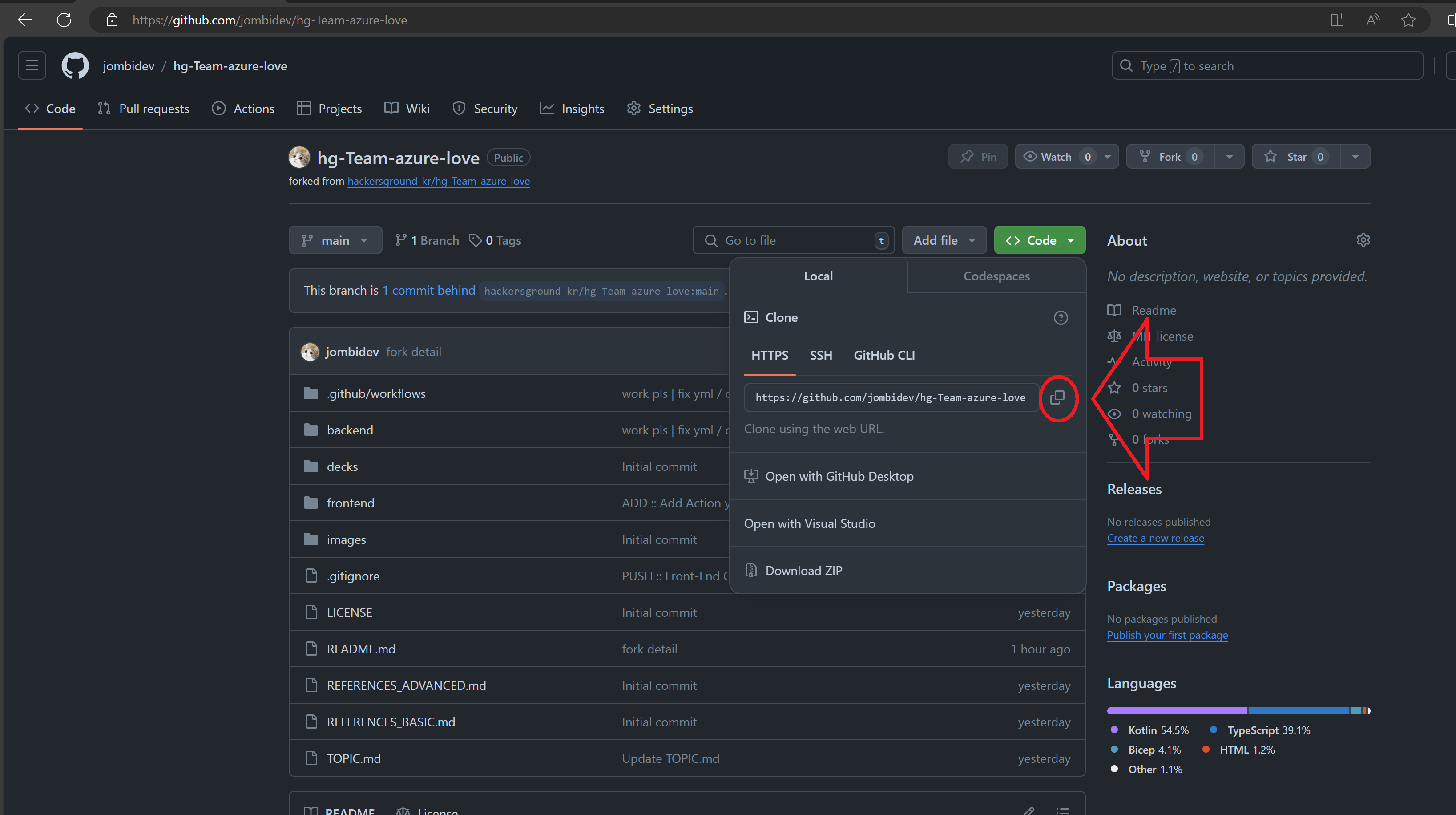Click Download ZIP option
Image resolution: width=1456 pixels, height=815 pixels.
[803, 571]
